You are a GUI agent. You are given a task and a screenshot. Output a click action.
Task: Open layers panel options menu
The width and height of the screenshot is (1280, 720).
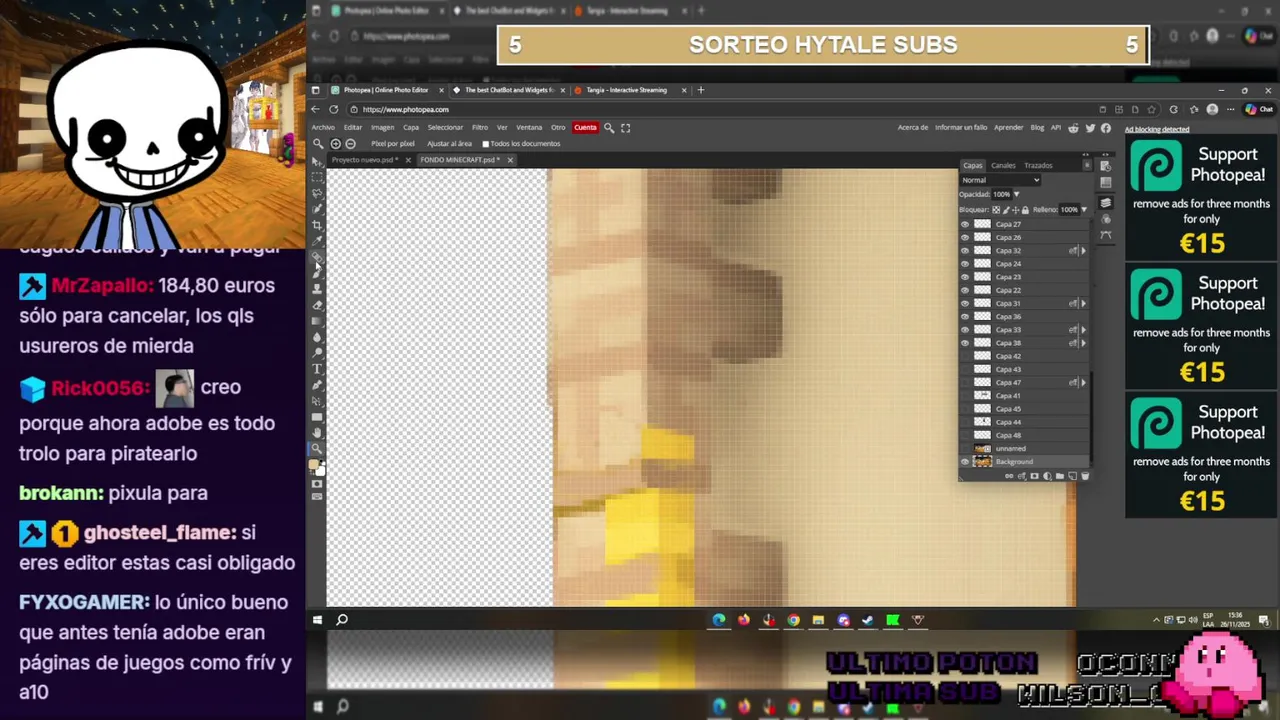(x=1087, y=164)
